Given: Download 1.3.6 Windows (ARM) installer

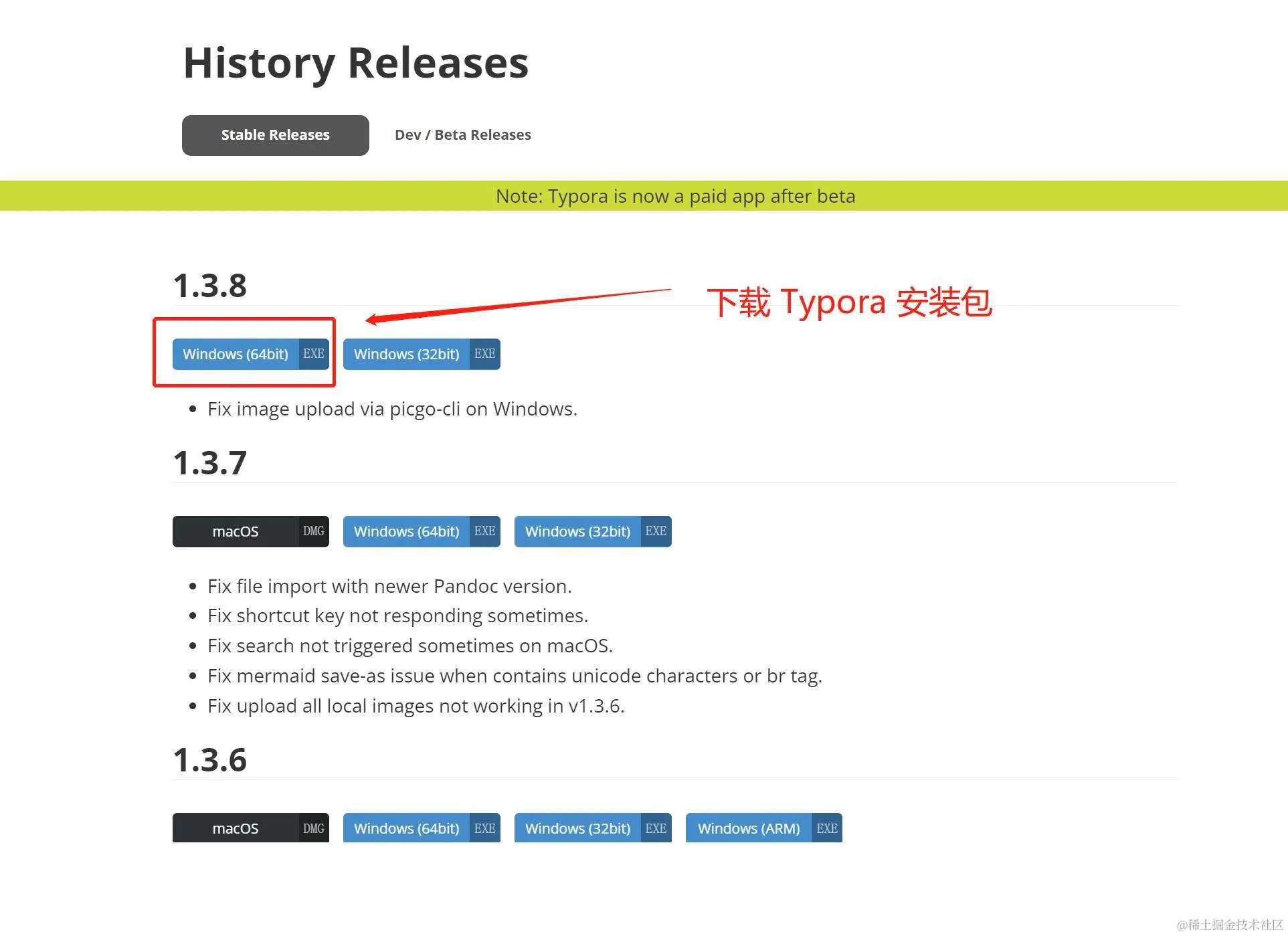Looking at the screenshot, I should click(749, 828).
